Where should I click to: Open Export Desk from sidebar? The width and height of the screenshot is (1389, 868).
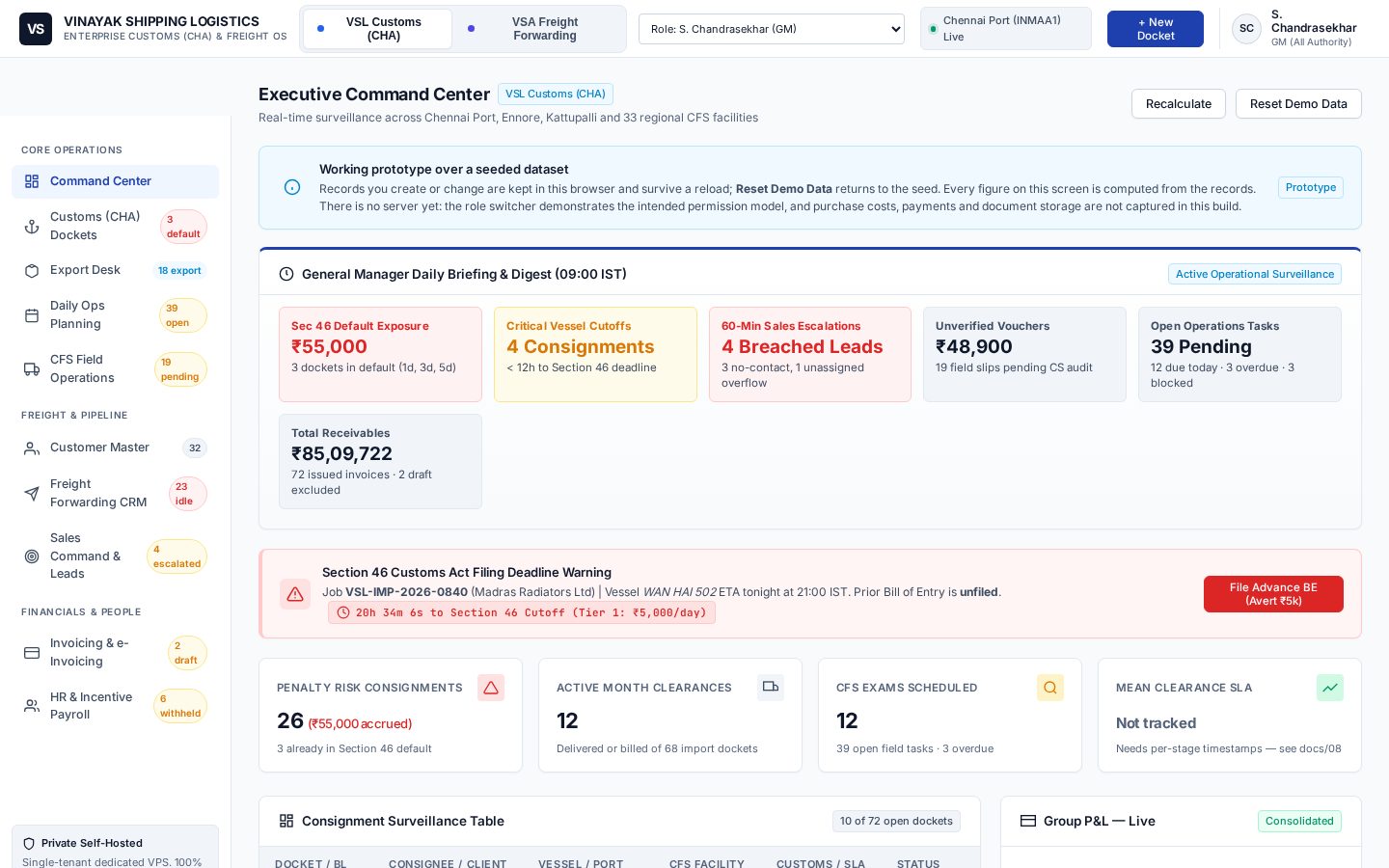pyautogui.click(x=116, y=271)
